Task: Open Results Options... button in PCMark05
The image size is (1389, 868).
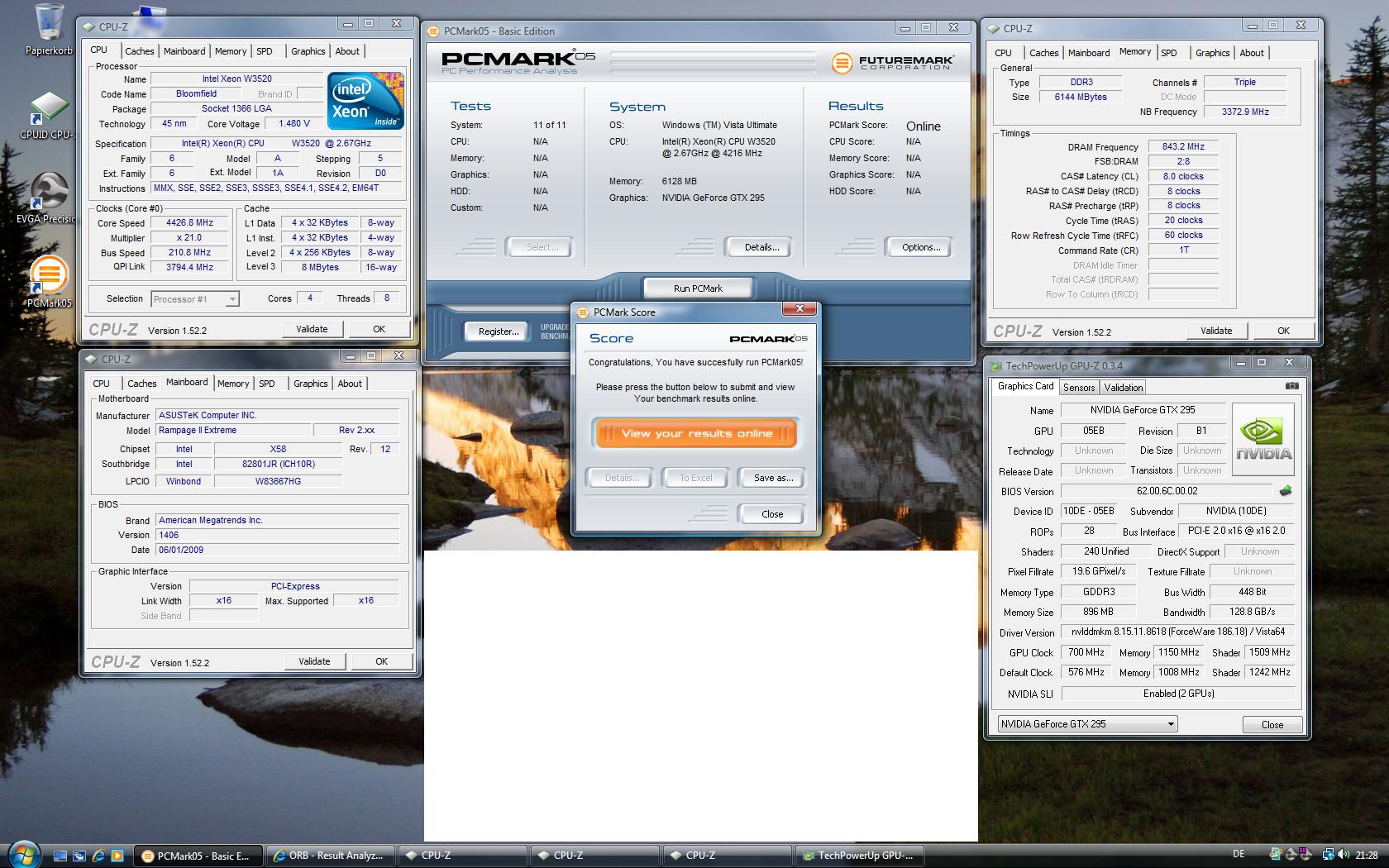Action: (x=920, y=247)
